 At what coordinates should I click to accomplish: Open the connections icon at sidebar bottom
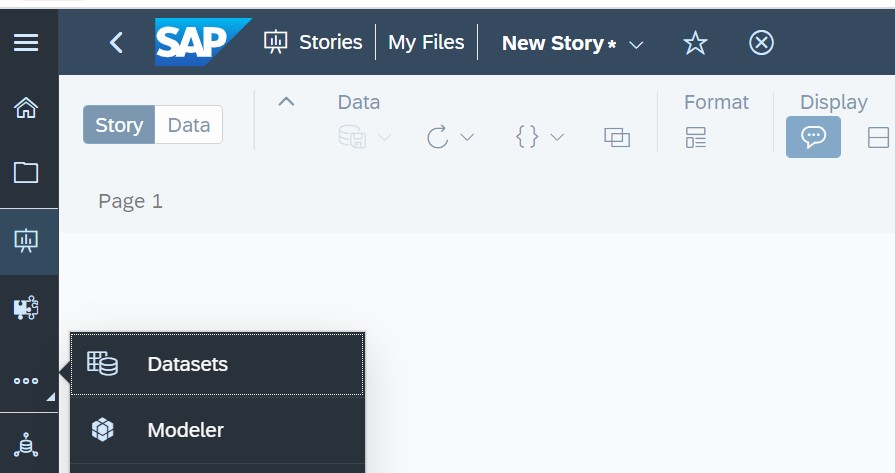tap(26, 445)
